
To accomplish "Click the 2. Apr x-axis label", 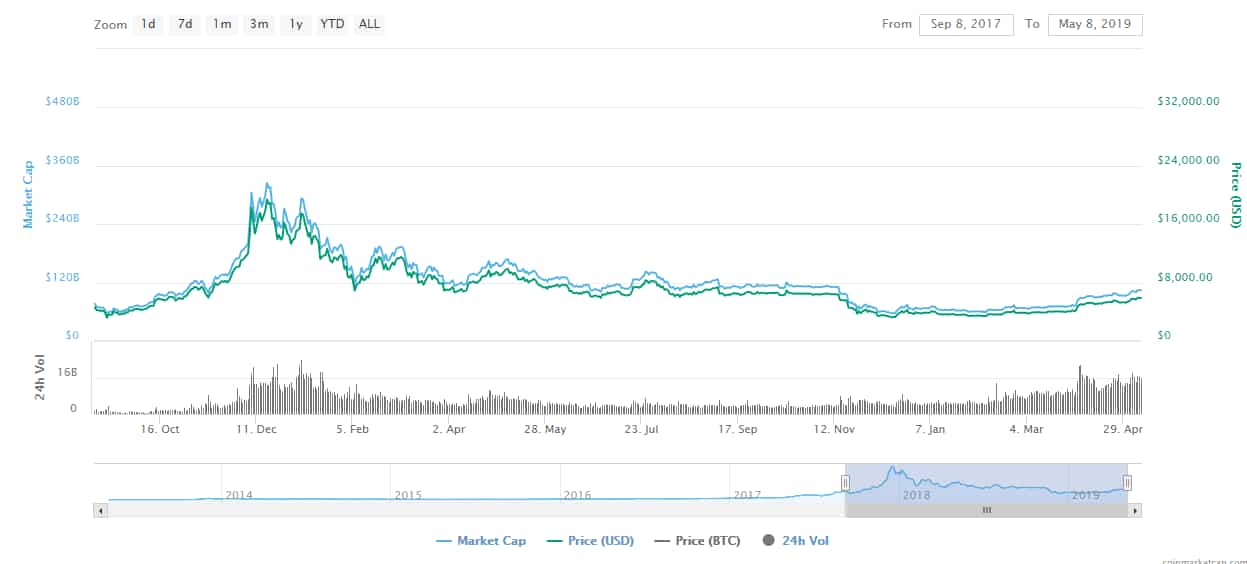I will [x=449, y=429].
